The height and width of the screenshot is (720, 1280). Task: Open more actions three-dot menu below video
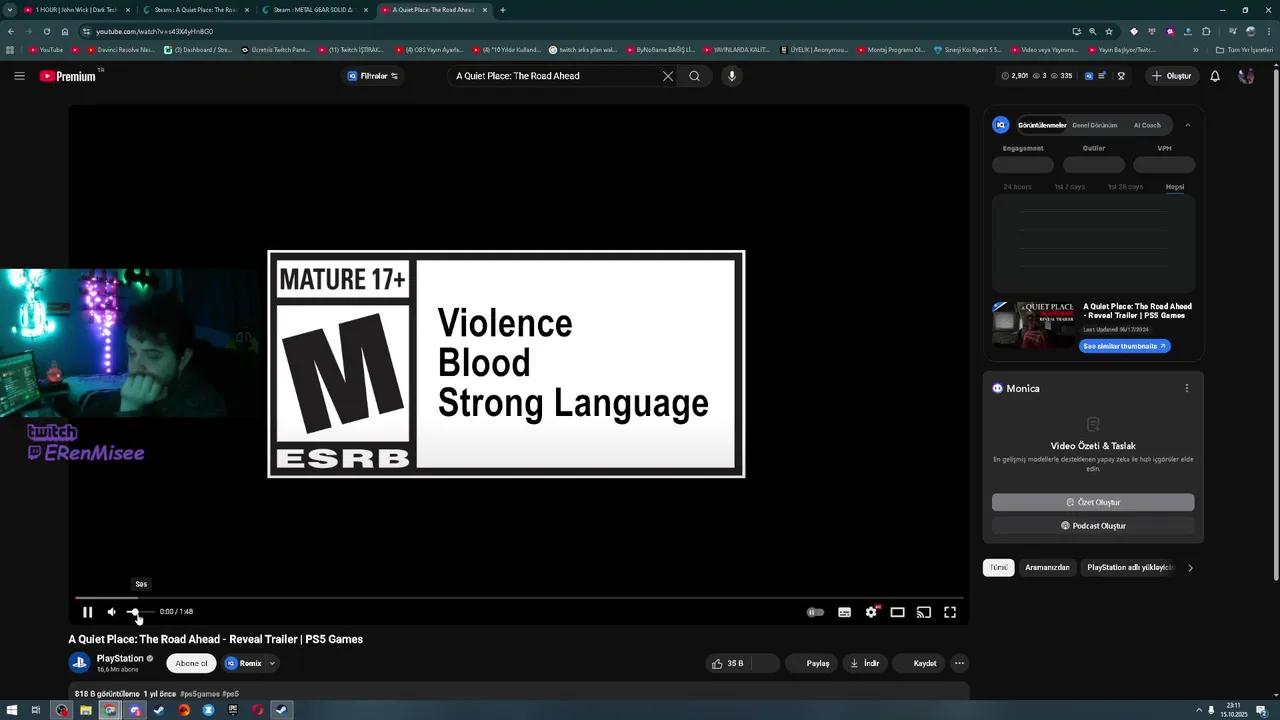[x=959, y=663]
